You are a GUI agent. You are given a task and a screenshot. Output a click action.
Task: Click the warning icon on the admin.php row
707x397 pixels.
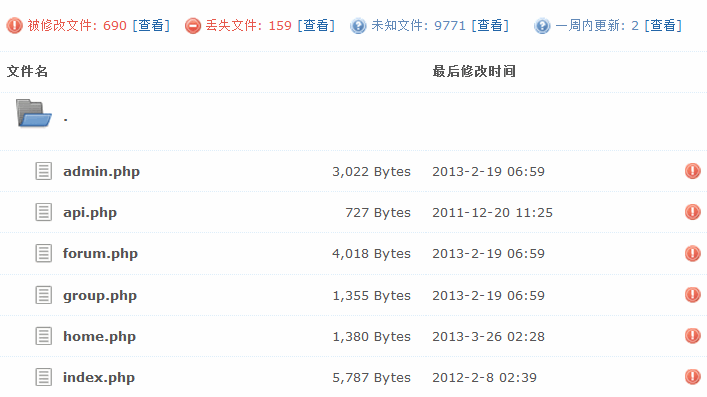point(693,171)
